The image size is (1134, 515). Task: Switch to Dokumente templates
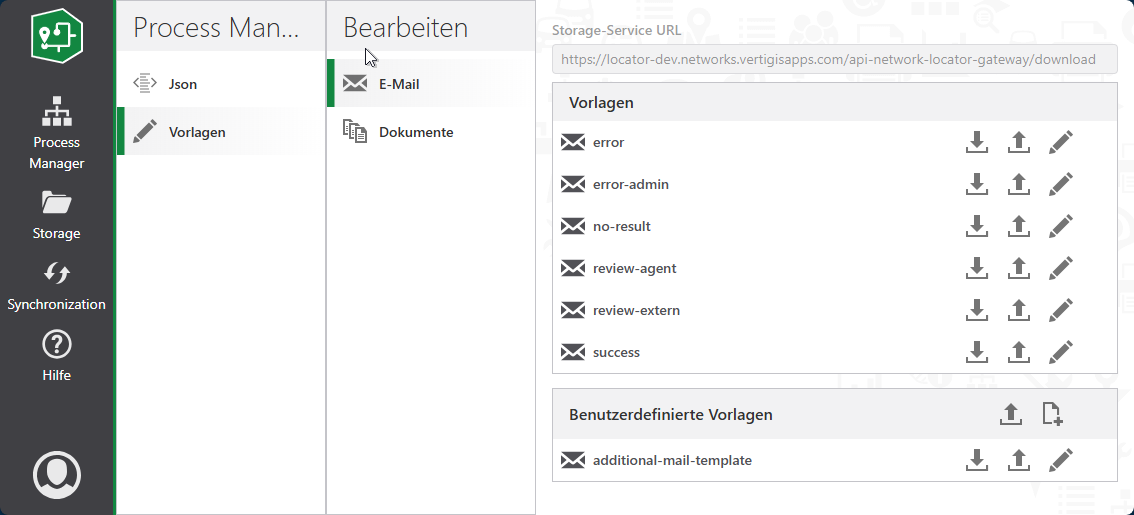[x=415, y=132]
